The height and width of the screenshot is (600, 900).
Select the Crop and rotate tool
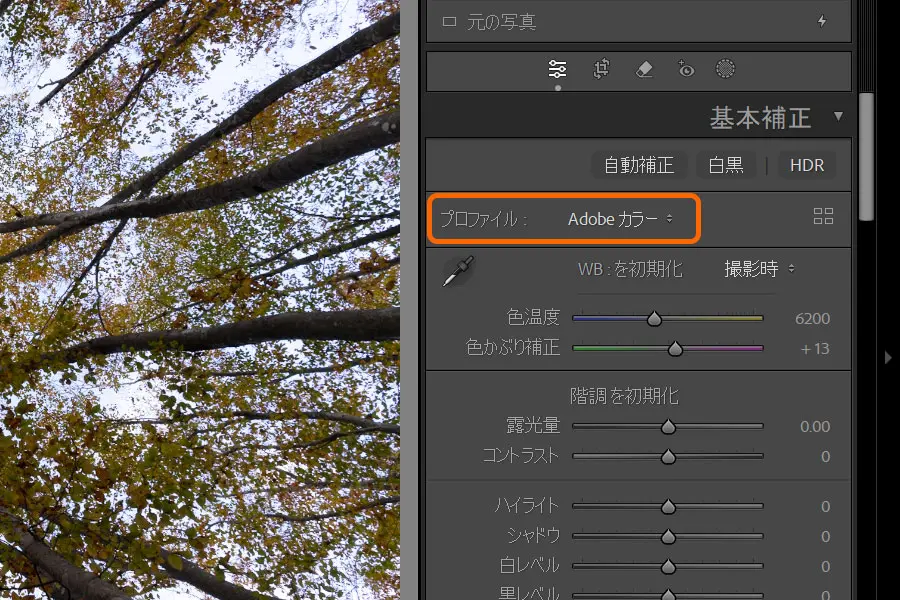click(601, 69)
